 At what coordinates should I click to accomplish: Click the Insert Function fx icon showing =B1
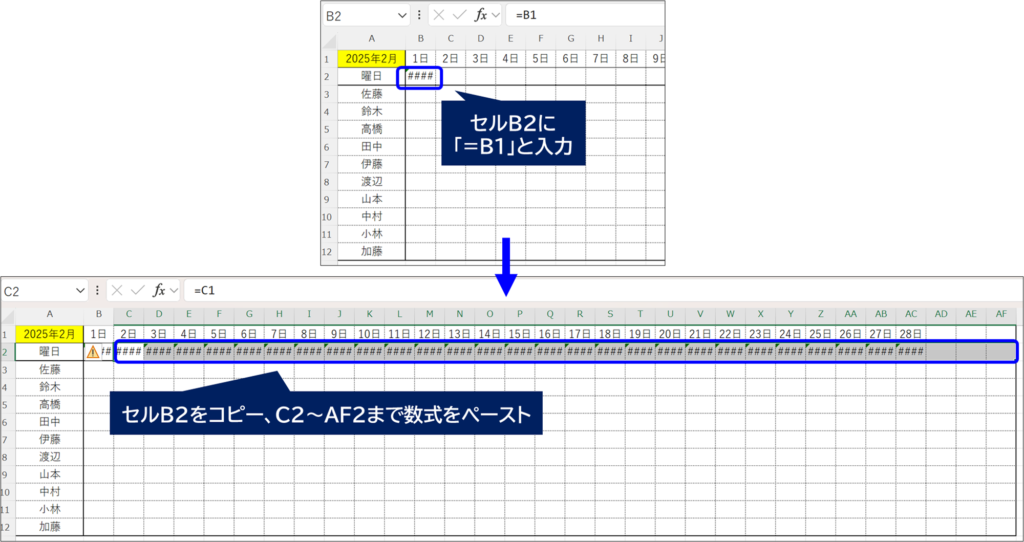tap(481, 16)
